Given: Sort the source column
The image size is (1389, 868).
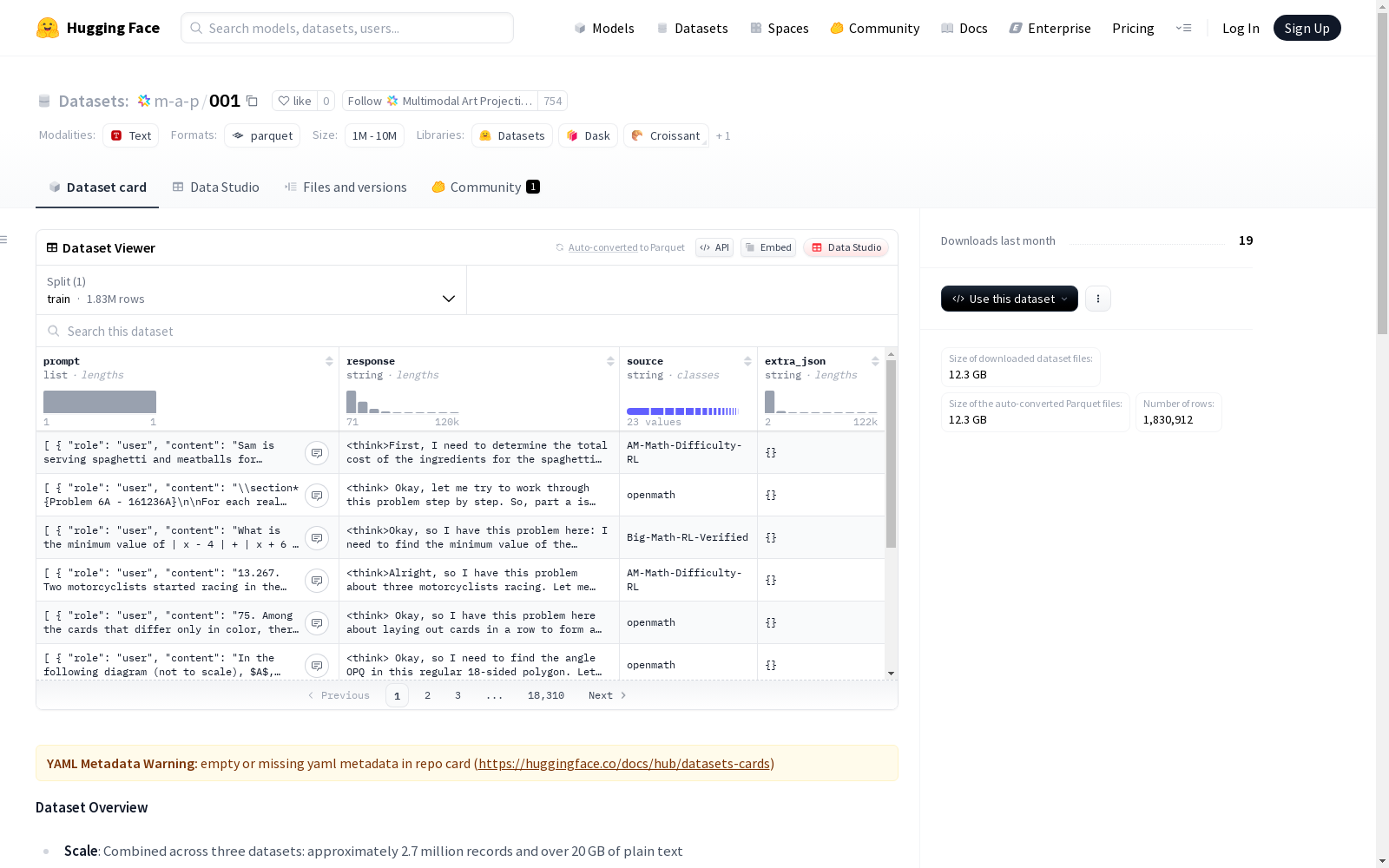Looking at the screenshot, I should tap(747, 361).
